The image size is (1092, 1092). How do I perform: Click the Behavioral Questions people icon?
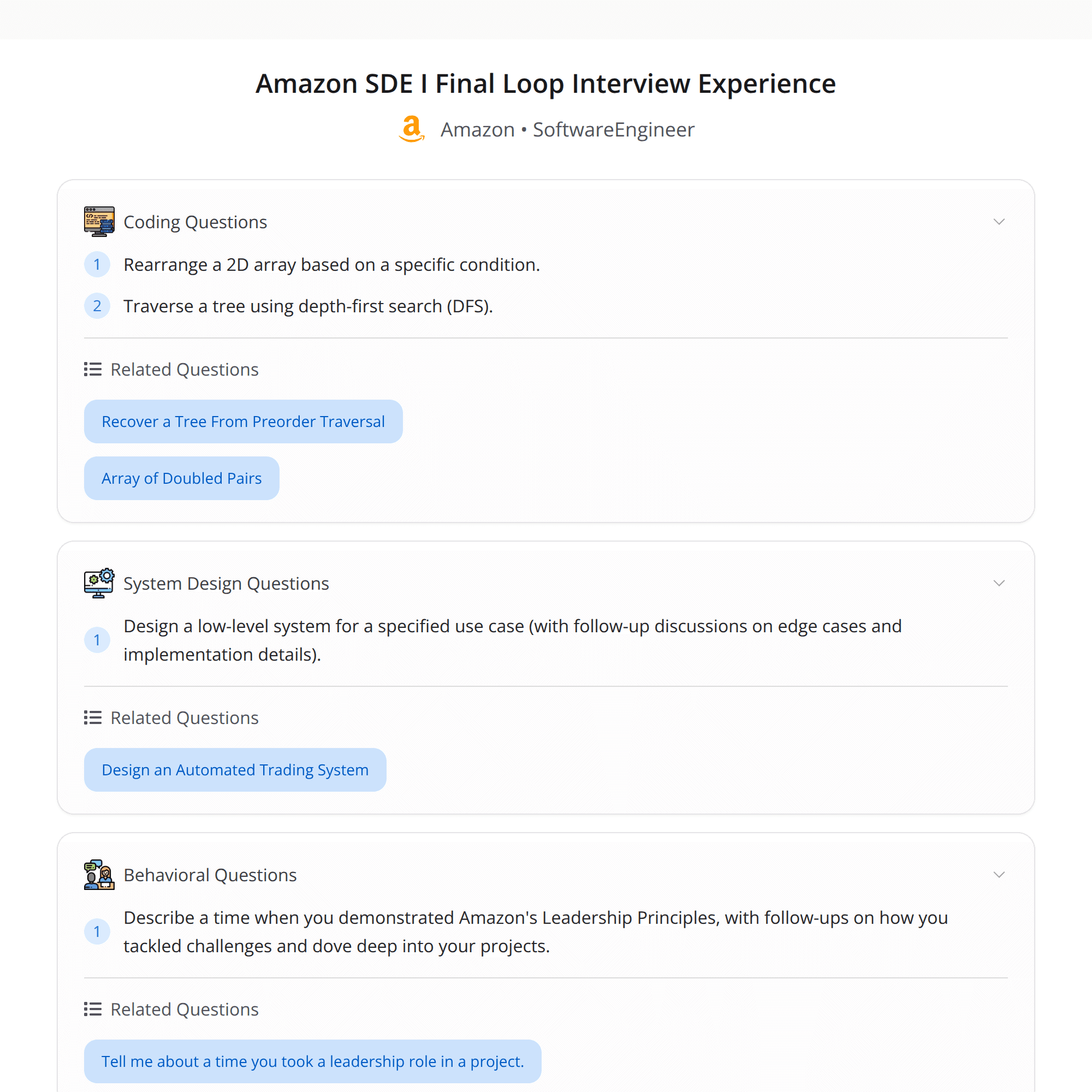coord(99,874)
